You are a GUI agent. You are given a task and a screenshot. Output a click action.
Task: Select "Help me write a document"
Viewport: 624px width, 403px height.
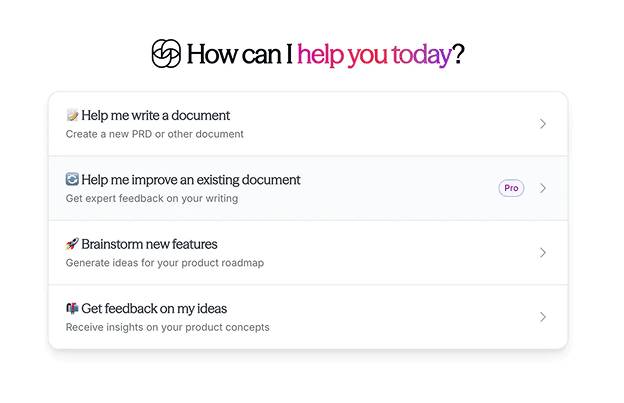click(x=156, y=116)
